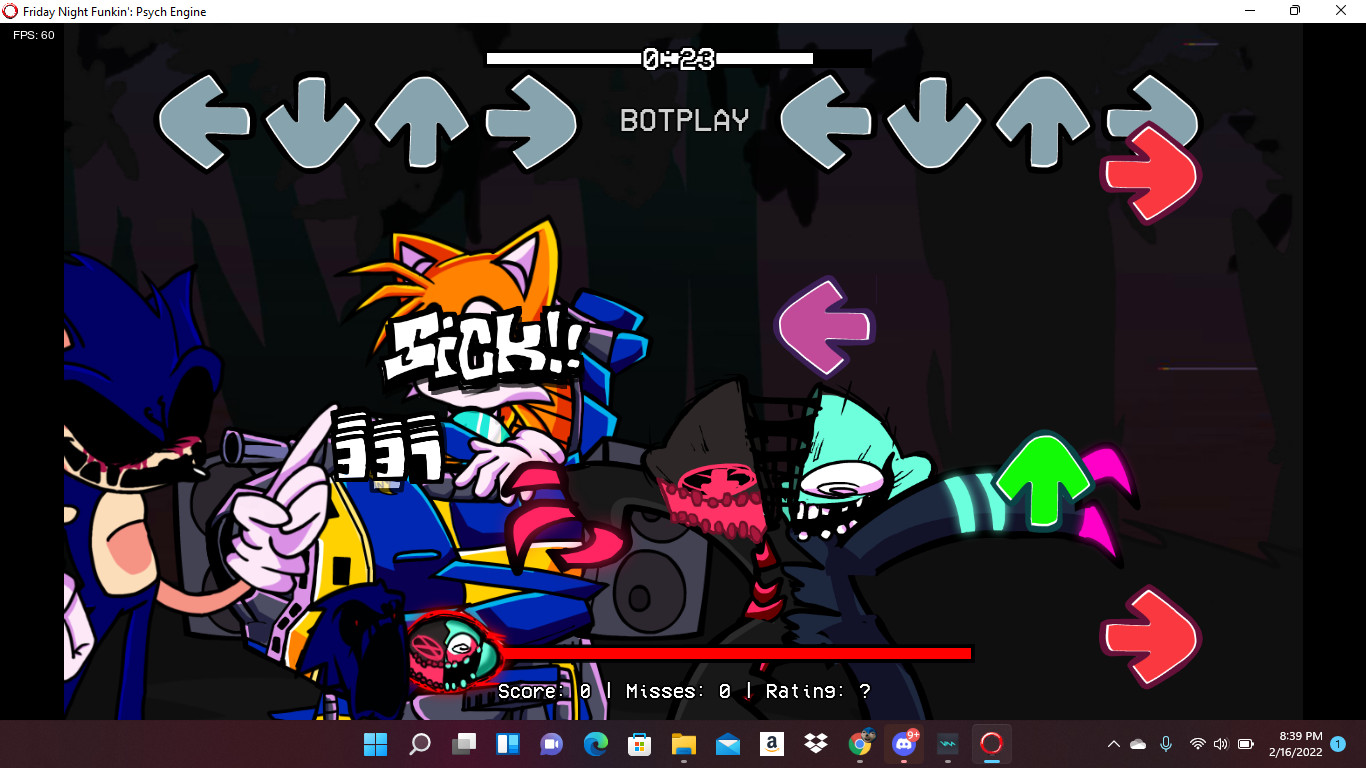Click the left arrow on the opponent strumline
The height and width of the screenshot is (768, 1366).
click(205, 120)
